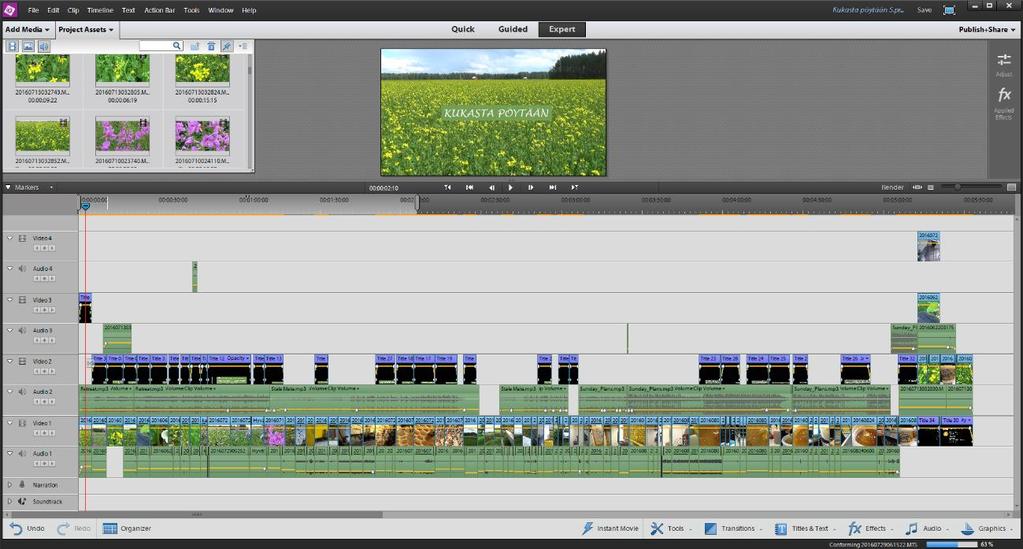Image resolution: width=1023 pixels, height=549 pixels.
Task: Click the conforming progress bar in status bar
Action: click(950, 544)
